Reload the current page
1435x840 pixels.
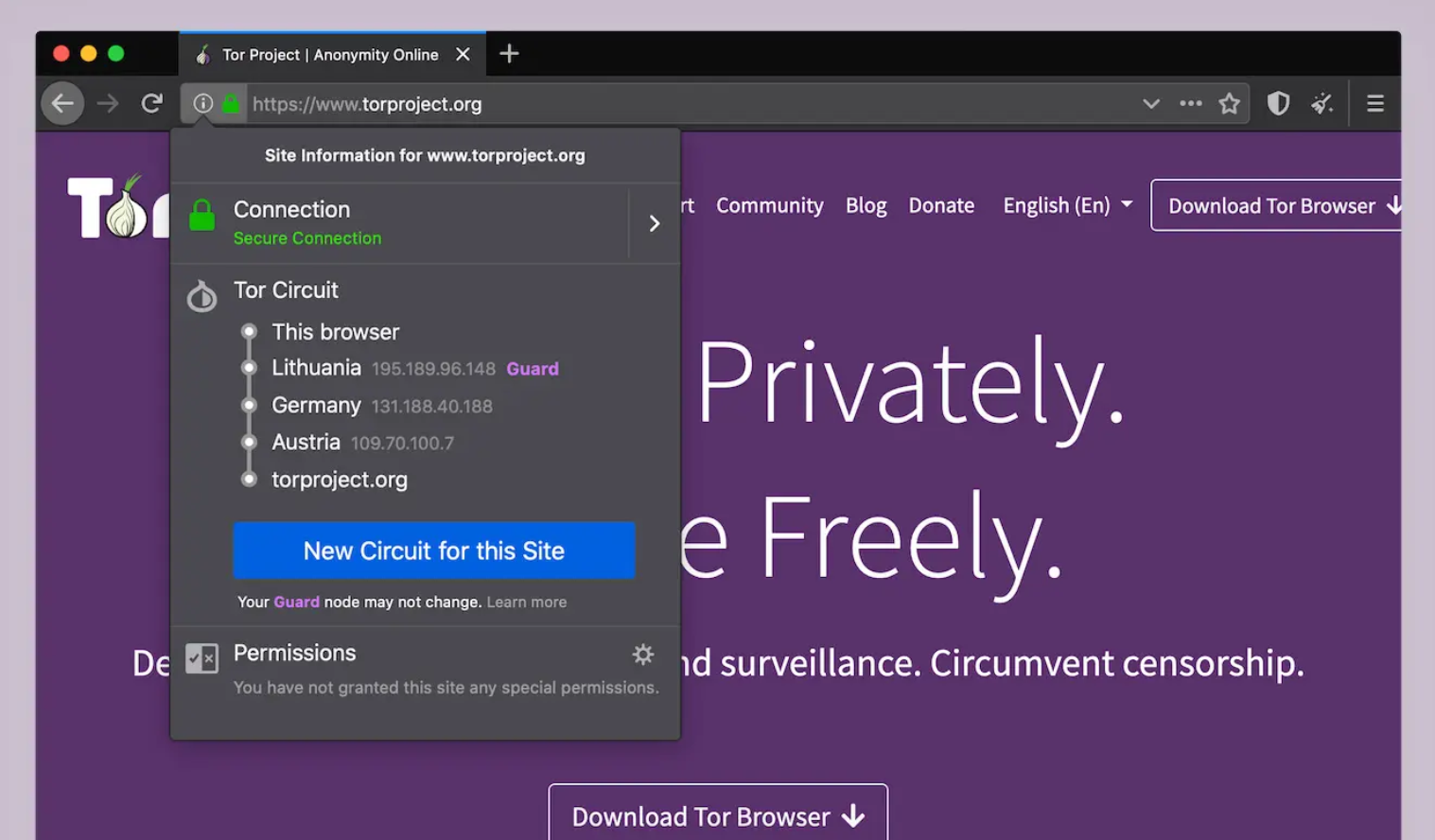pos(151,103)
